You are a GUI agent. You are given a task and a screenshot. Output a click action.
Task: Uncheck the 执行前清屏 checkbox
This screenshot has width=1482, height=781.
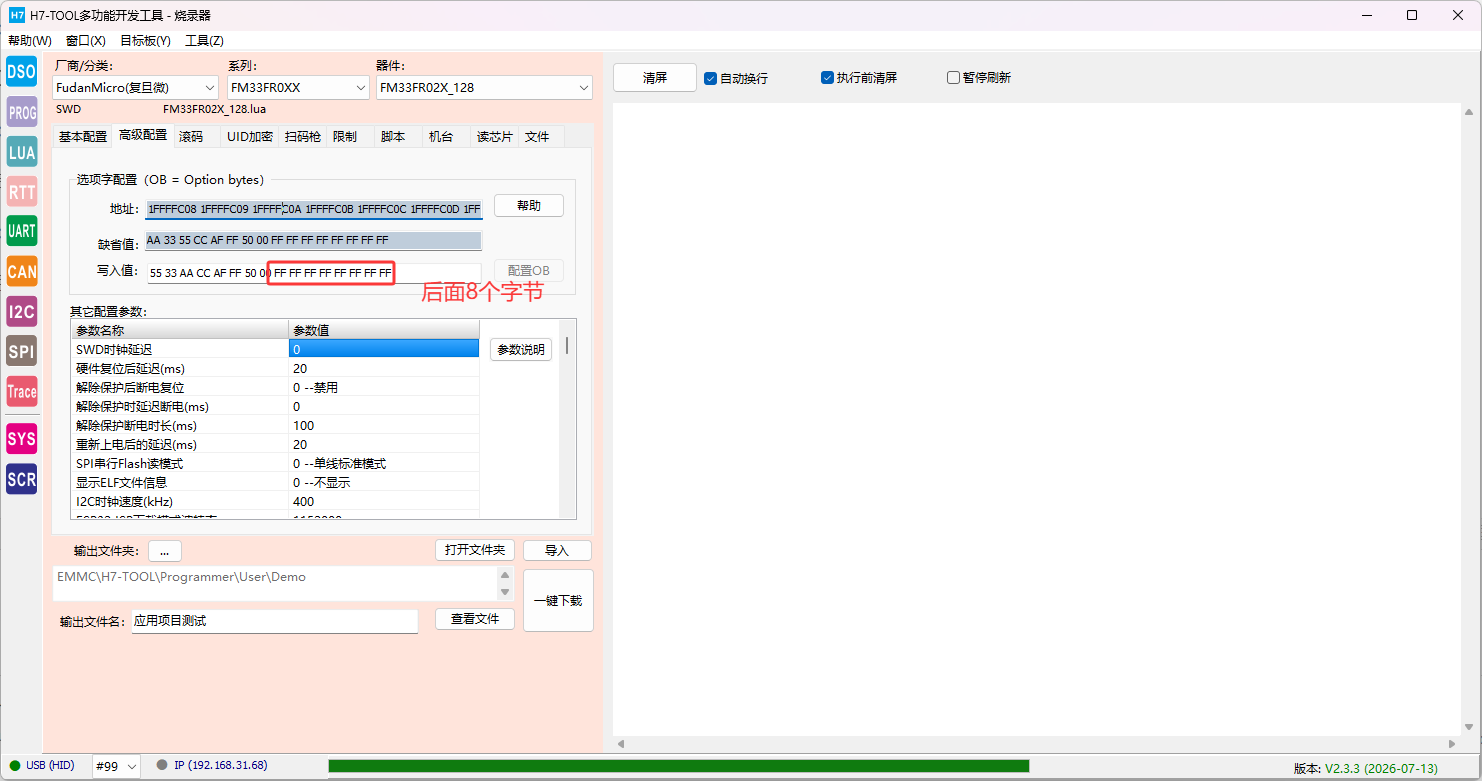click(x=827, y=78)
